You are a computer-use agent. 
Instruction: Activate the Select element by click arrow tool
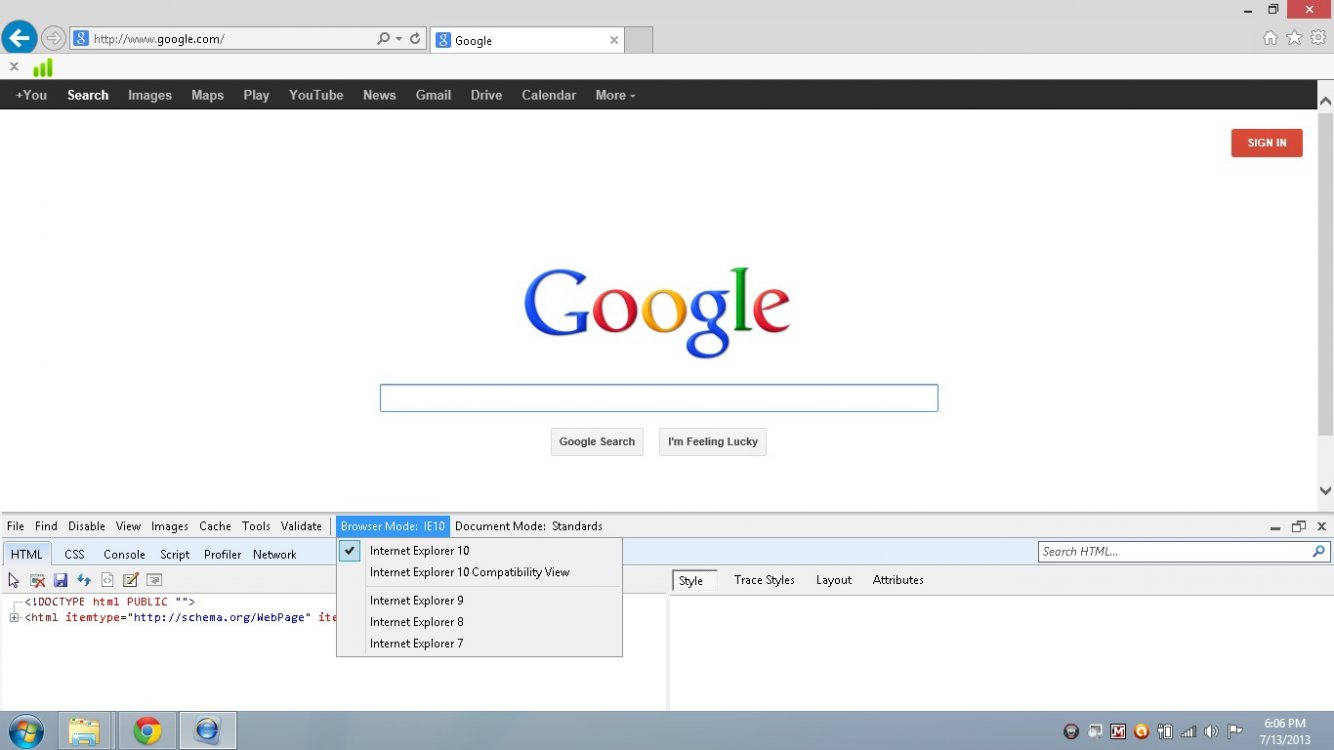[13, 580]
